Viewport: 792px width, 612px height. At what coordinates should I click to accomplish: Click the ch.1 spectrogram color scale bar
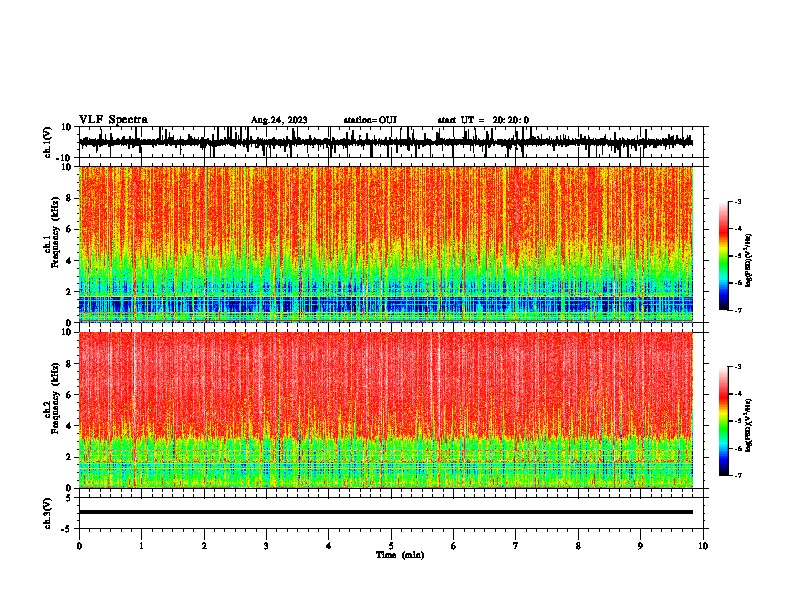(723, 256)
